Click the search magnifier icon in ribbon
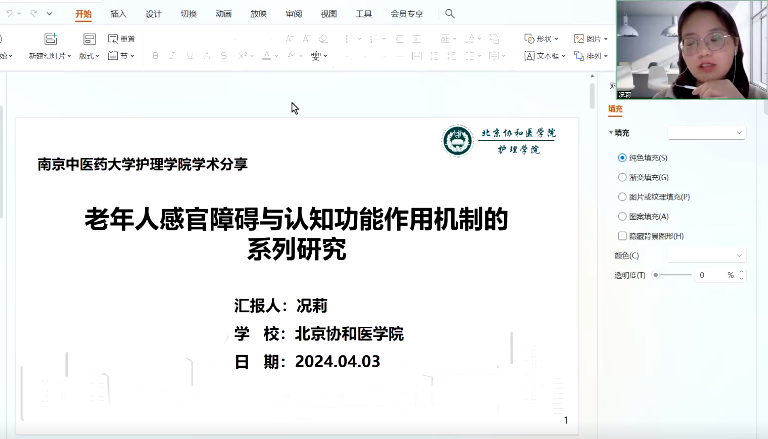Image resolution: width=768 pixels, height=439 pixels. coord(450,14)
